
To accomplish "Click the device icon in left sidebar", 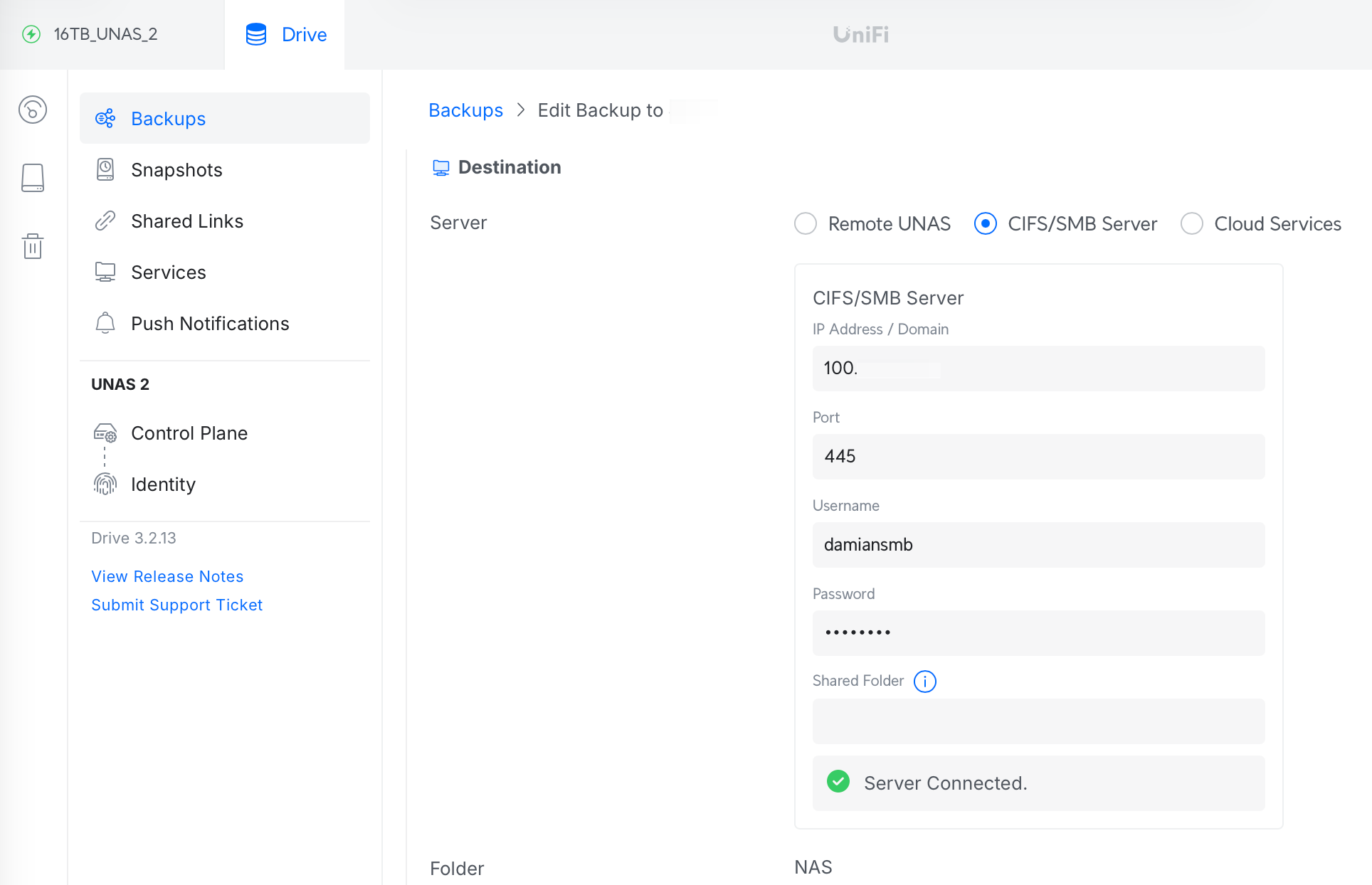I will [x=33, y=178].
